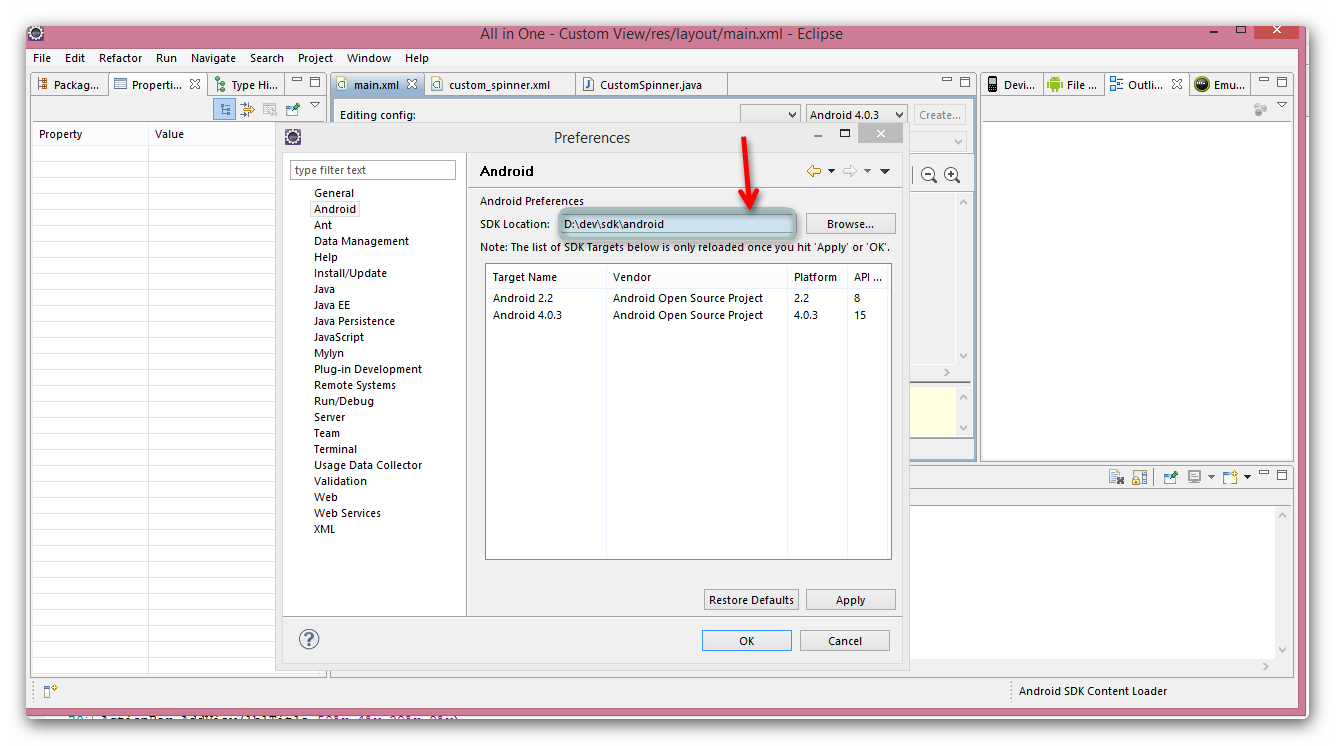This screenshot has height=746, width=1336.
Task: Open Preferences help question mark icon
Action: coord(309,640)
